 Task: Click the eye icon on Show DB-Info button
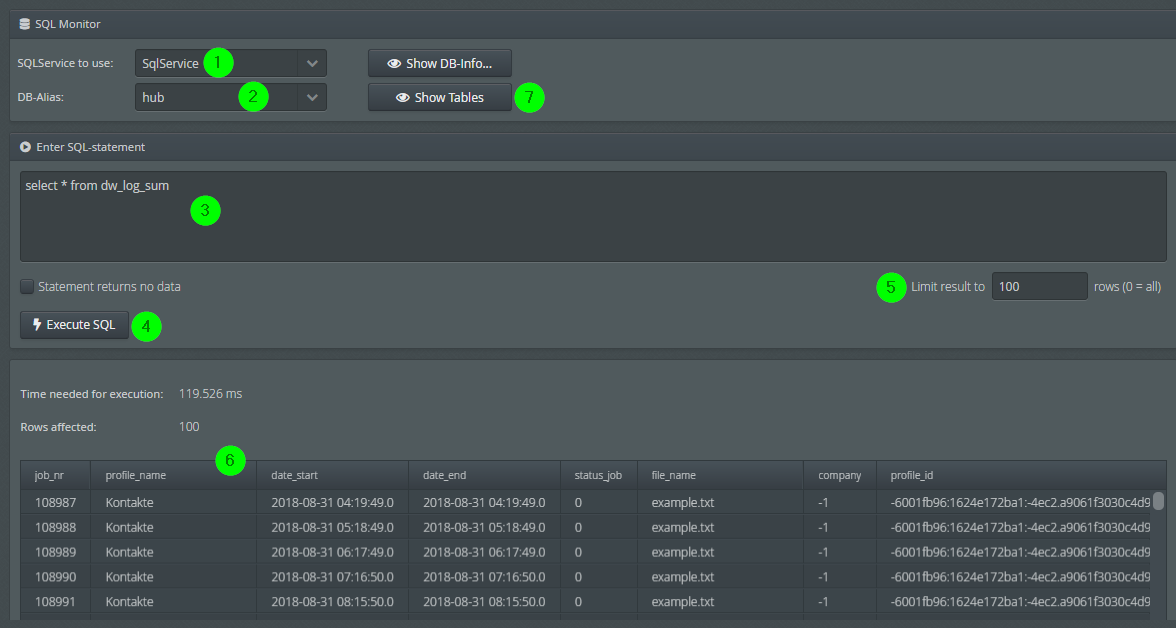(x=394, y=64)
